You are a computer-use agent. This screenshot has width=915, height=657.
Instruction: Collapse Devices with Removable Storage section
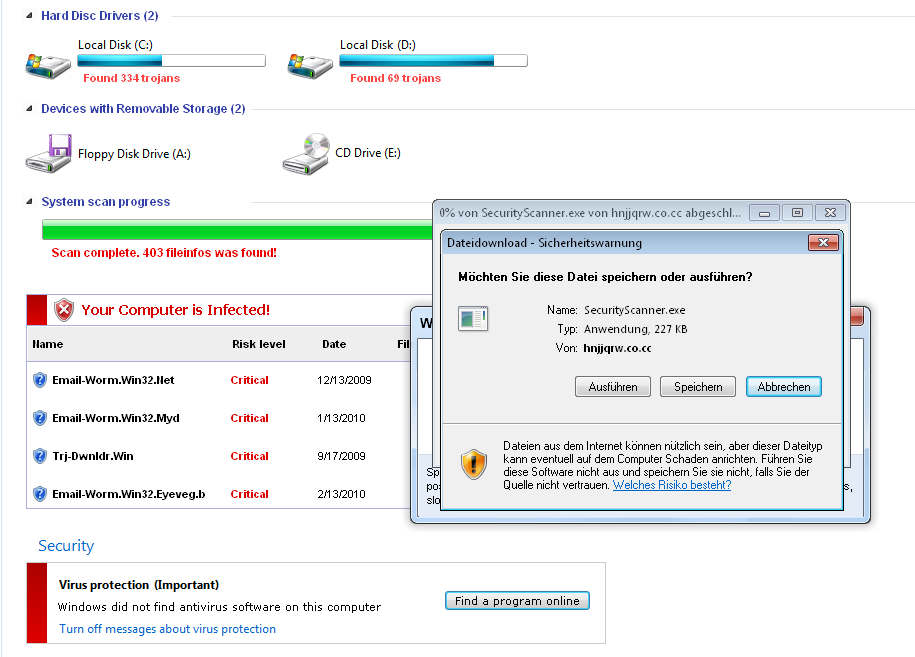click(29, 109)
